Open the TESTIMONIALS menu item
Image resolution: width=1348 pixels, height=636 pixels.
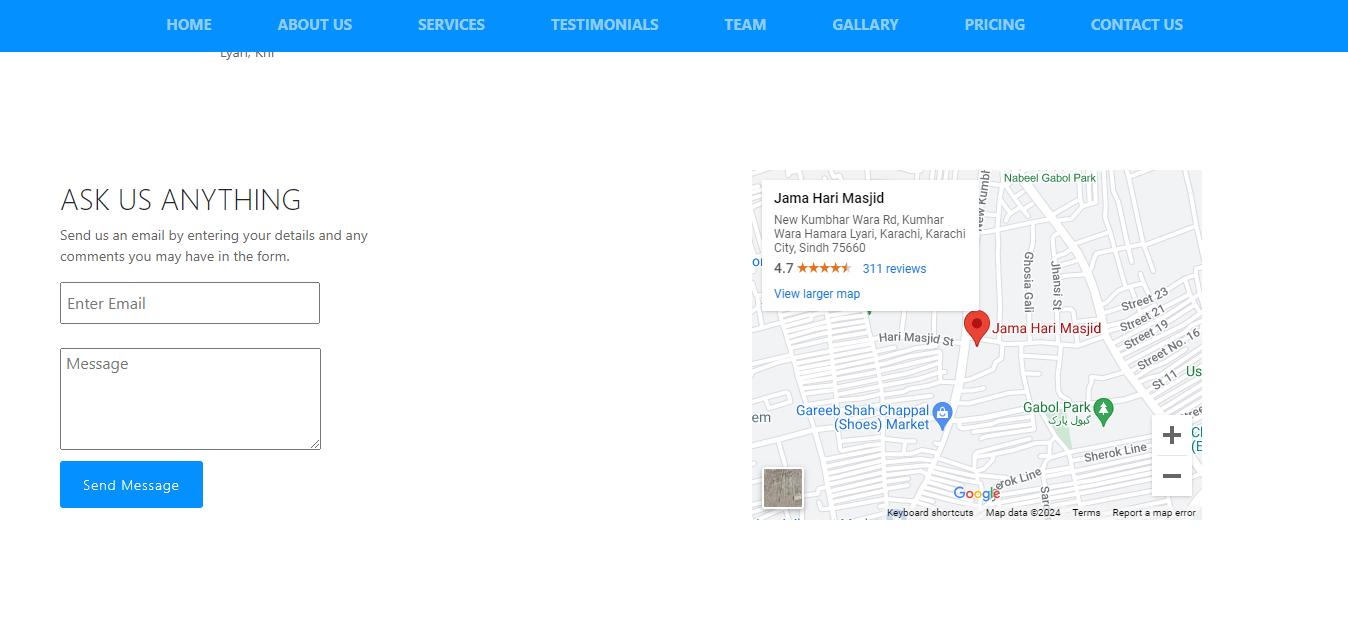pos(604,25)
